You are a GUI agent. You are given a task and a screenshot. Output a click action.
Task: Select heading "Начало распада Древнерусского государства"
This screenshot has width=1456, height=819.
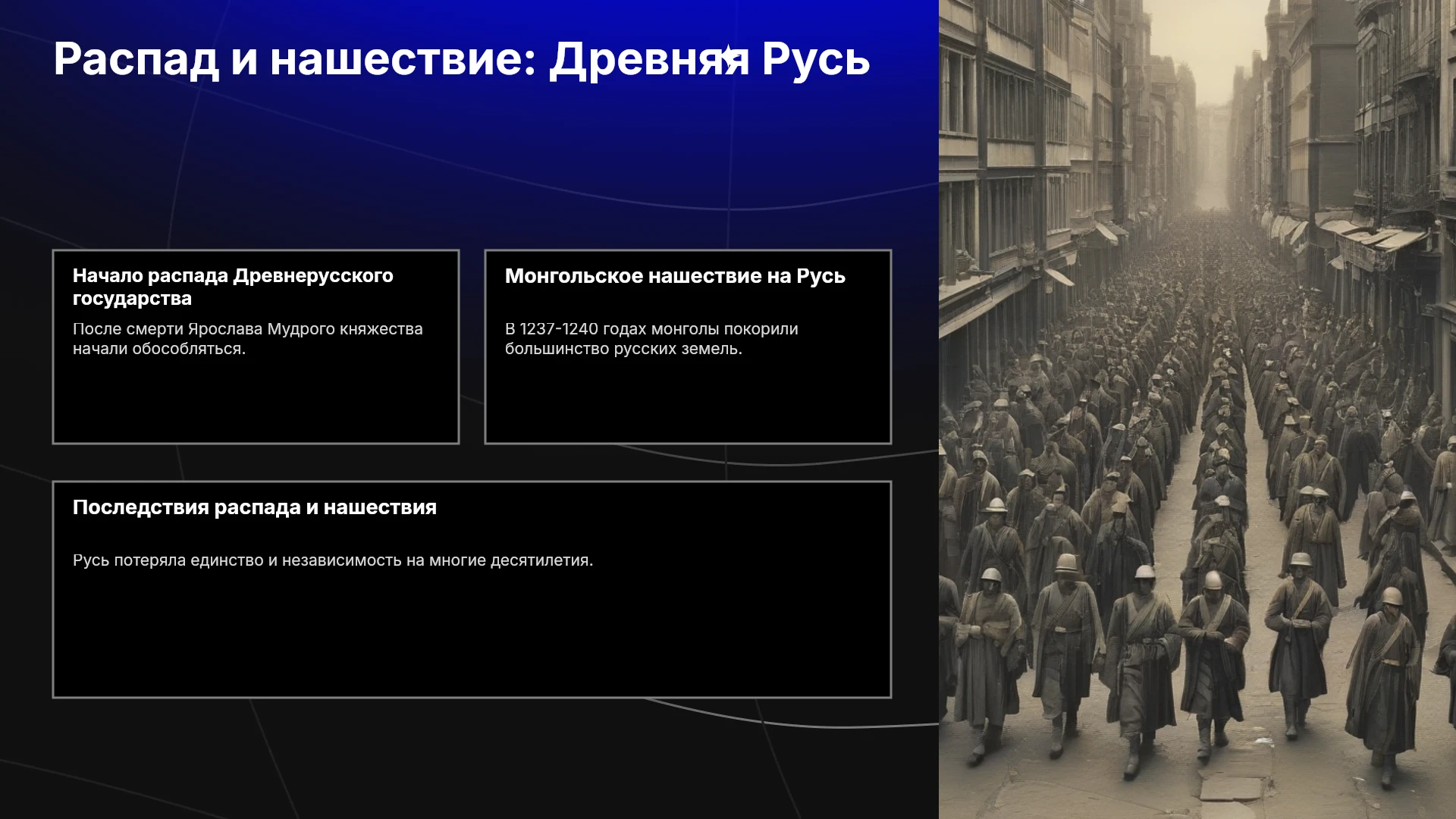coord(233,287)
